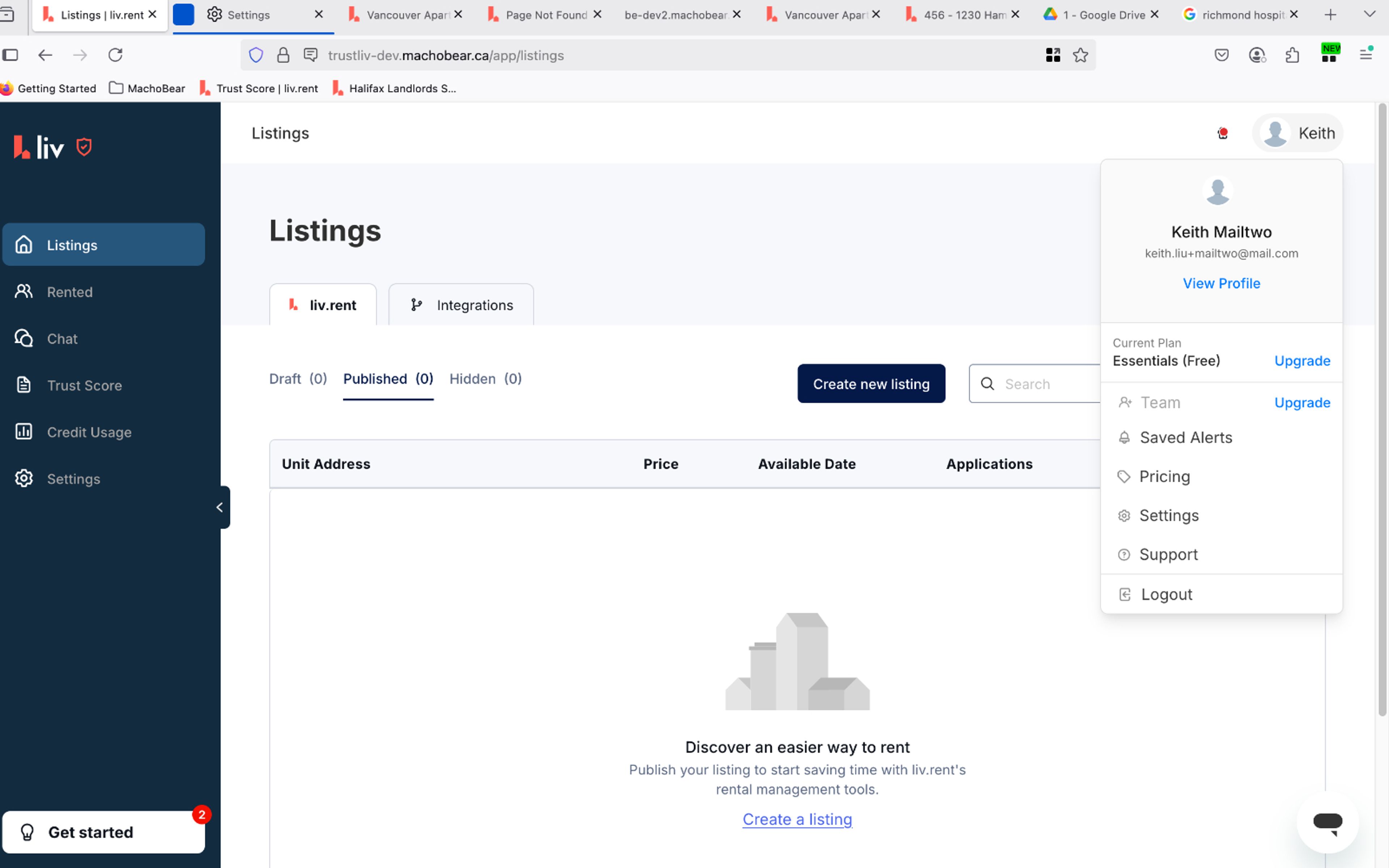
Task: Expand the list all tabs arrow
Action: coord(1369,14)
